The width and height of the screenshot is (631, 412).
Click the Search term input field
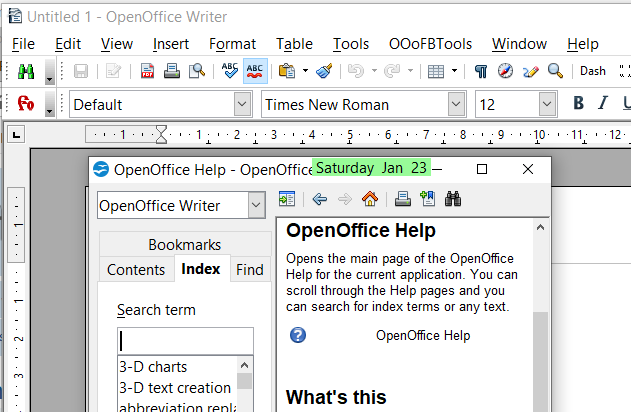185,340
